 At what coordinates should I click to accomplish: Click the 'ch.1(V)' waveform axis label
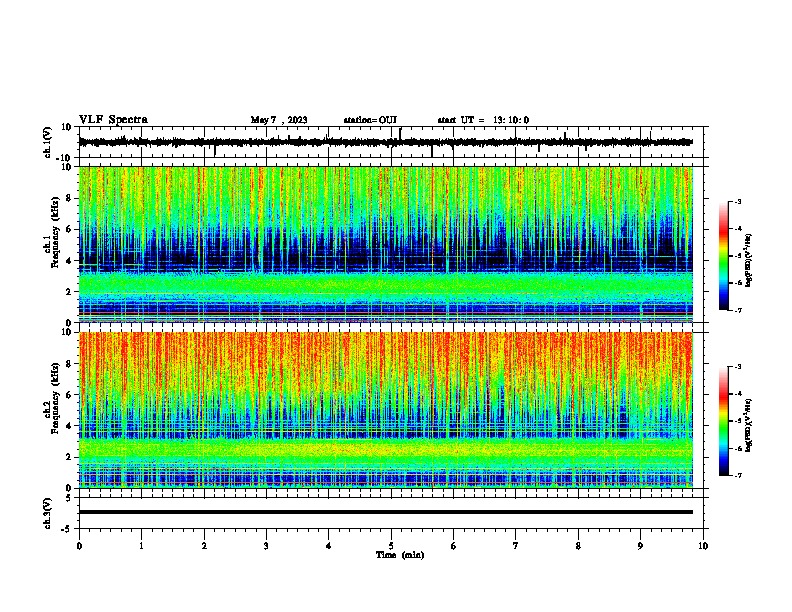(48, 142)
